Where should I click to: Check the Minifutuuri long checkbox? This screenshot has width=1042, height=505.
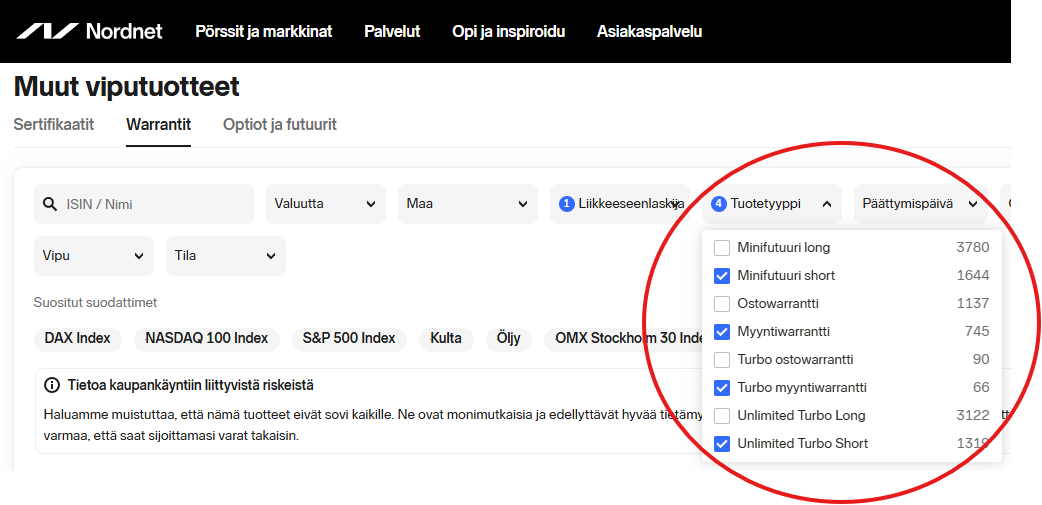pos(722,248)
